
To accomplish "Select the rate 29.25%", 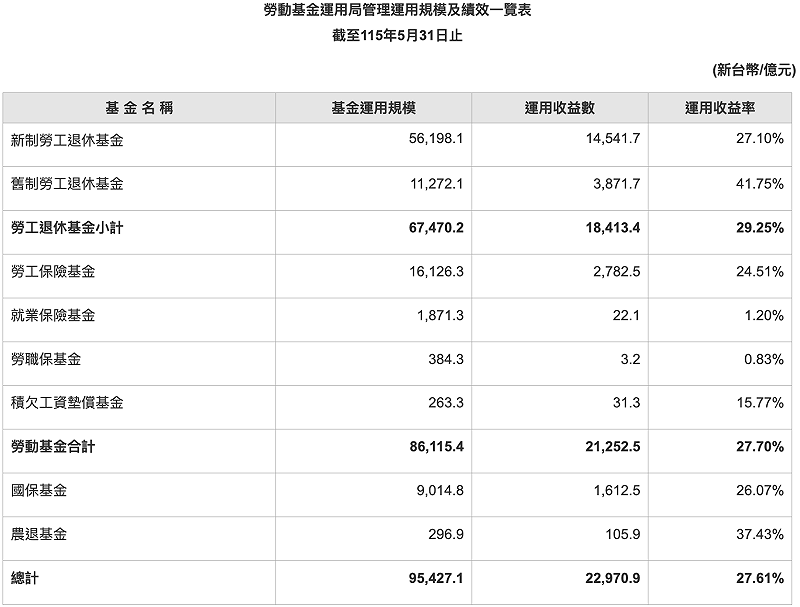I will coord(760,227).
